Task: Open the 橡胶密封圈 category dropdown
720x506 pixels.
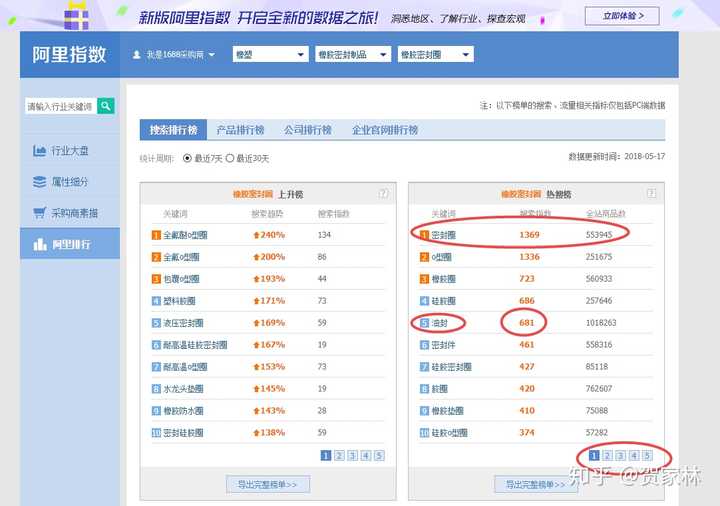Action: (436, 55)
